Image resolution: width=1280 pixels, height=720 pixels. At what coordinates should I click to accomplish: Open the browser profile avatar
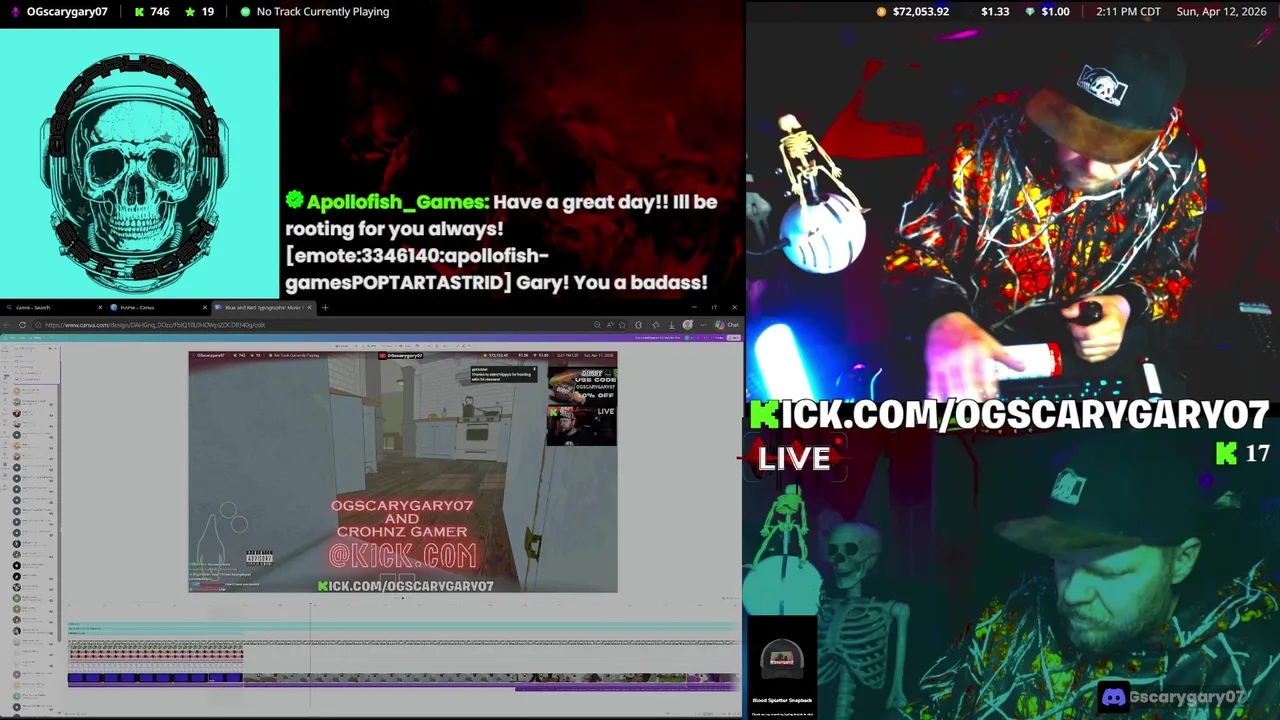tap(687, 325)
